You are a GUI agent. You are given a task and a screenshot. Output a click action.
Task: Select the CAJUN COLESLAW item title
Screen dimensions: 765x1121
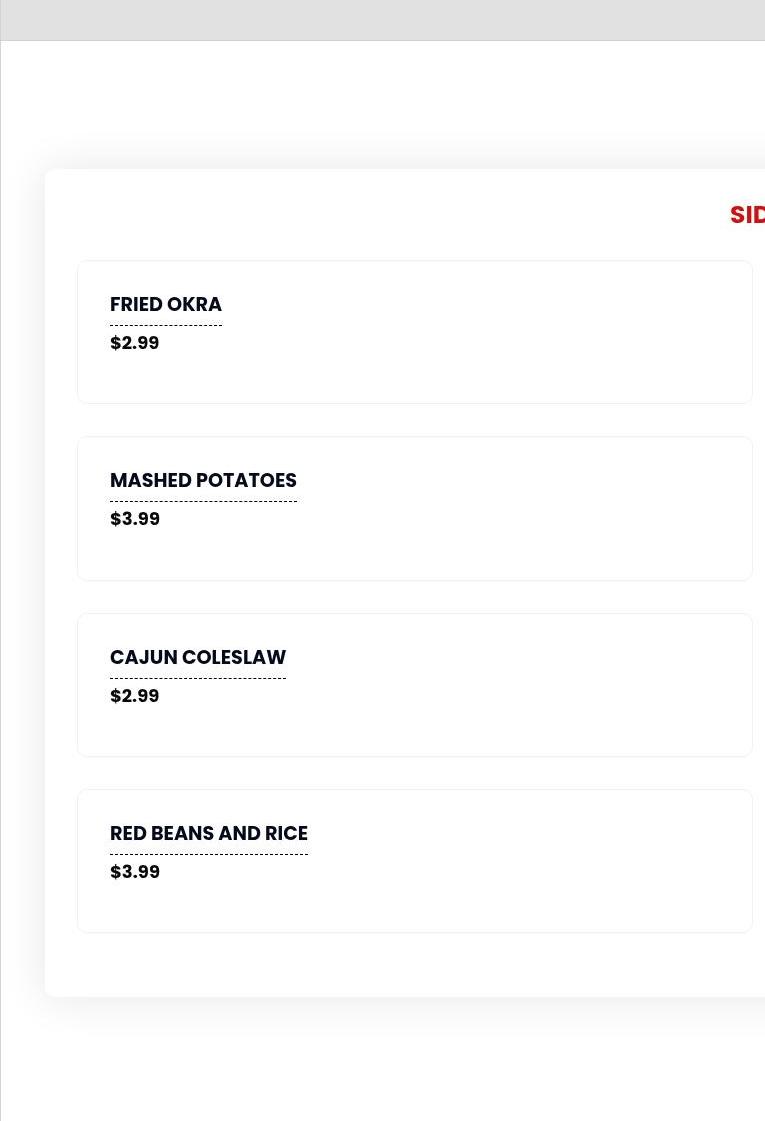[198, 657]
